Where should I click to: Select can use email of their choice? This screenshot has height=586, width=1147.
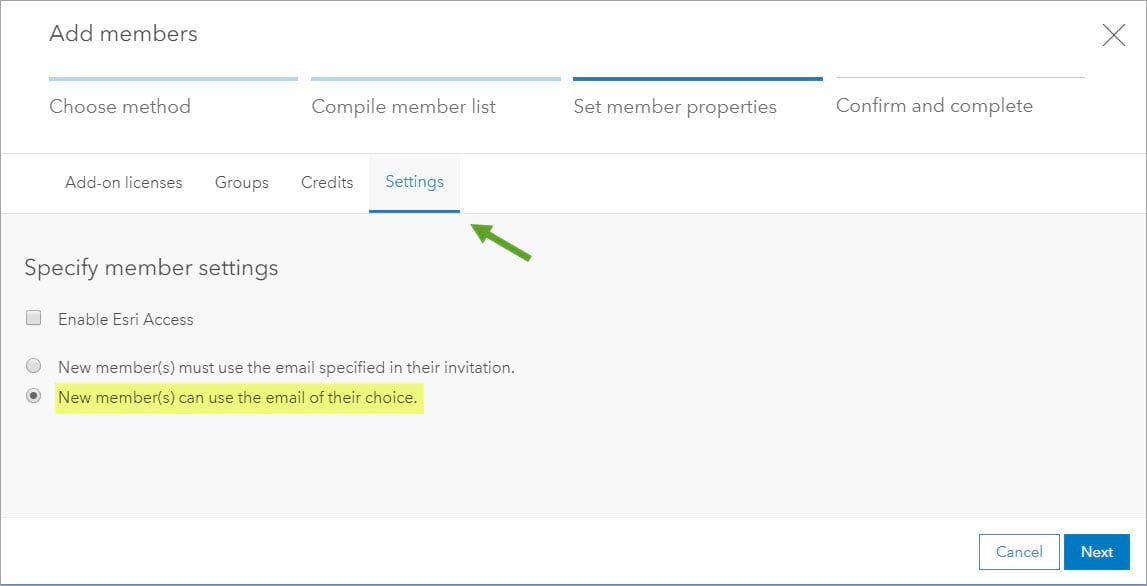pos(34,397)
